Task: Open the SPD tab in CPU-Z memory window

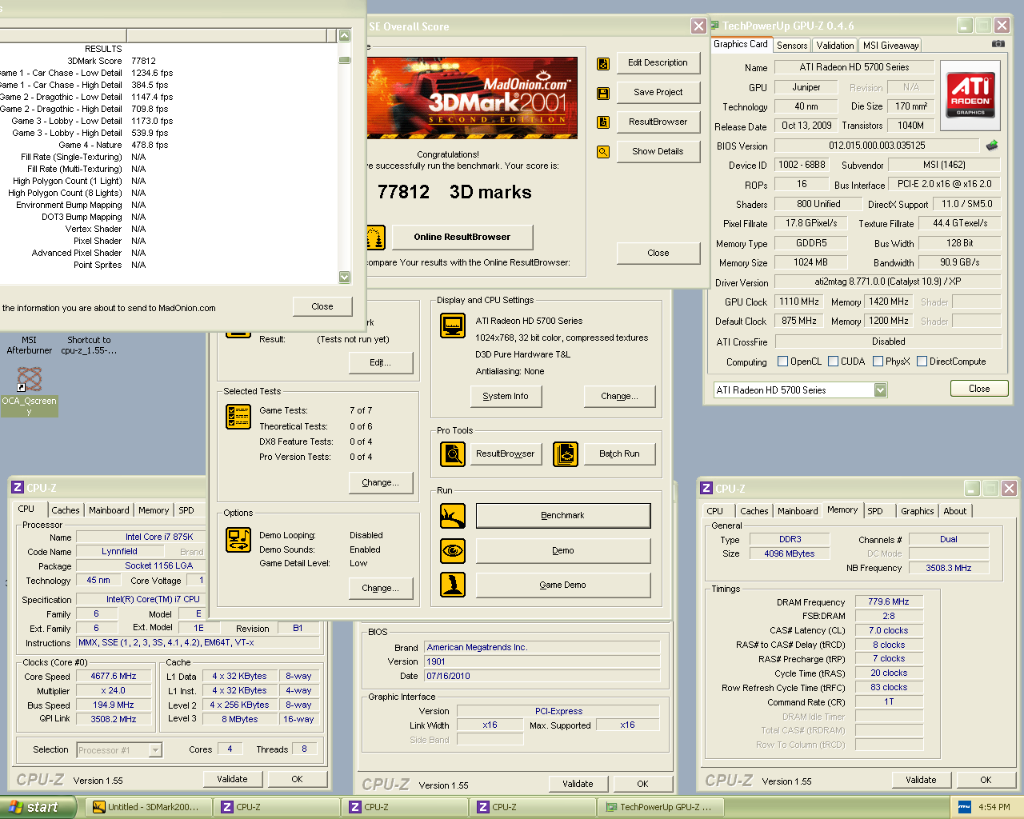Action: [875, 510]
